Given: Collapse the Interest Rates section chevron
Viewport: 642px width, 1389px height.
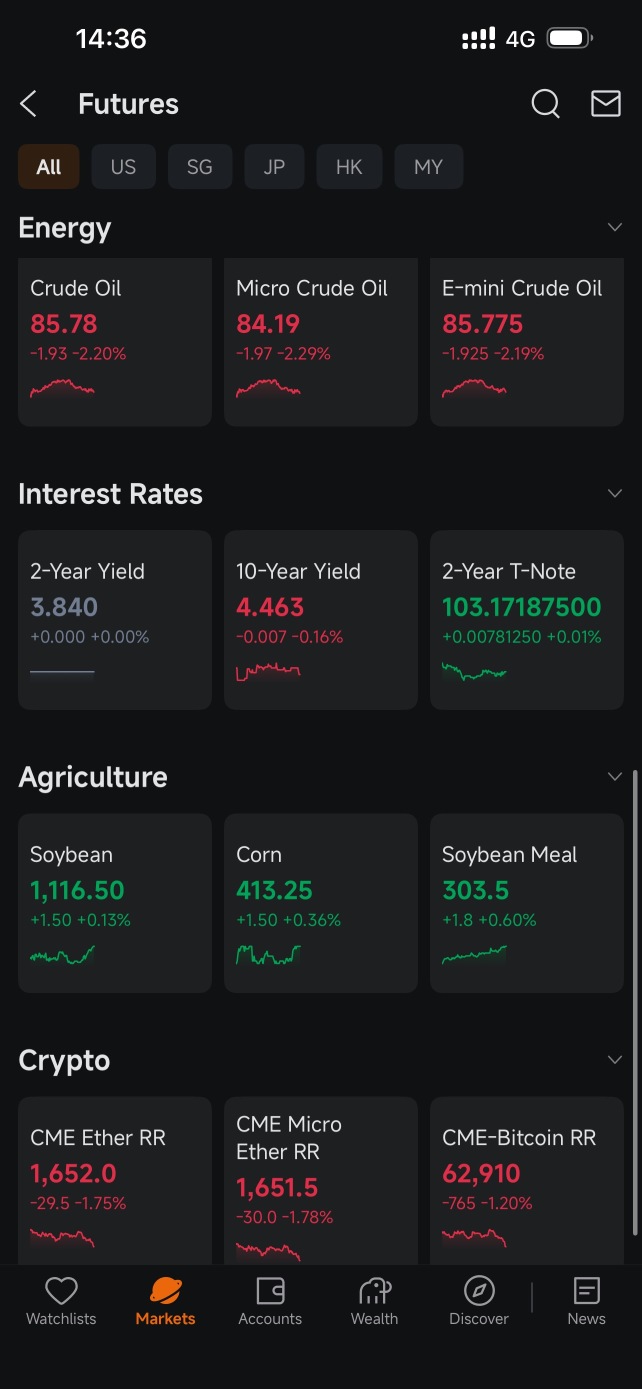Looking at the screenshot, I should click(615, 493).
